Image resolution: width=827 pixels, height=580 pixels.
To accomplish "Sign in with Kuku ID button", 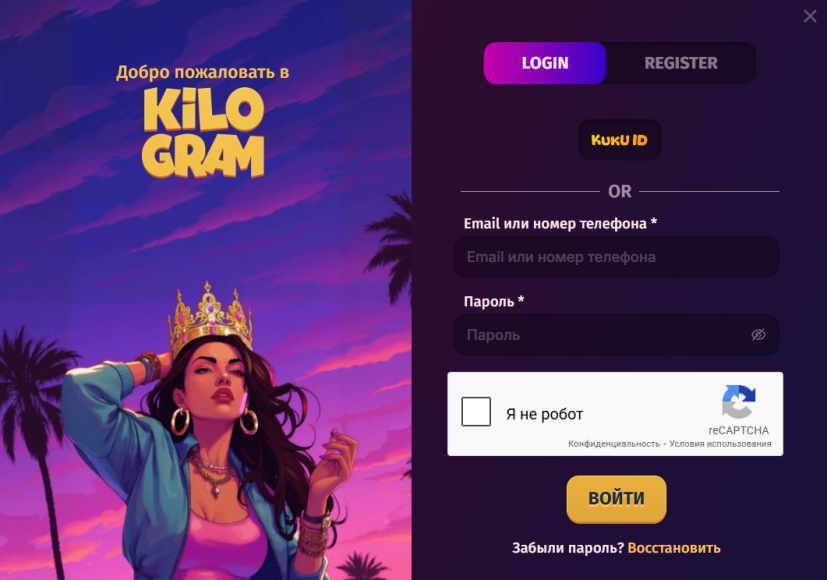I will 619,140.
